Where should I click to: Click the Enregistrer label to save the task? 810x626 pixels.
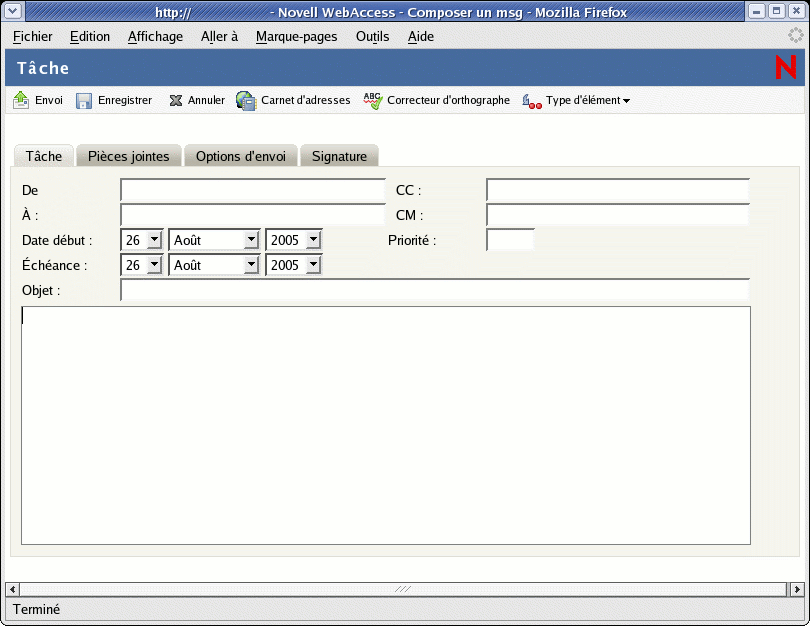click(125, 100)
